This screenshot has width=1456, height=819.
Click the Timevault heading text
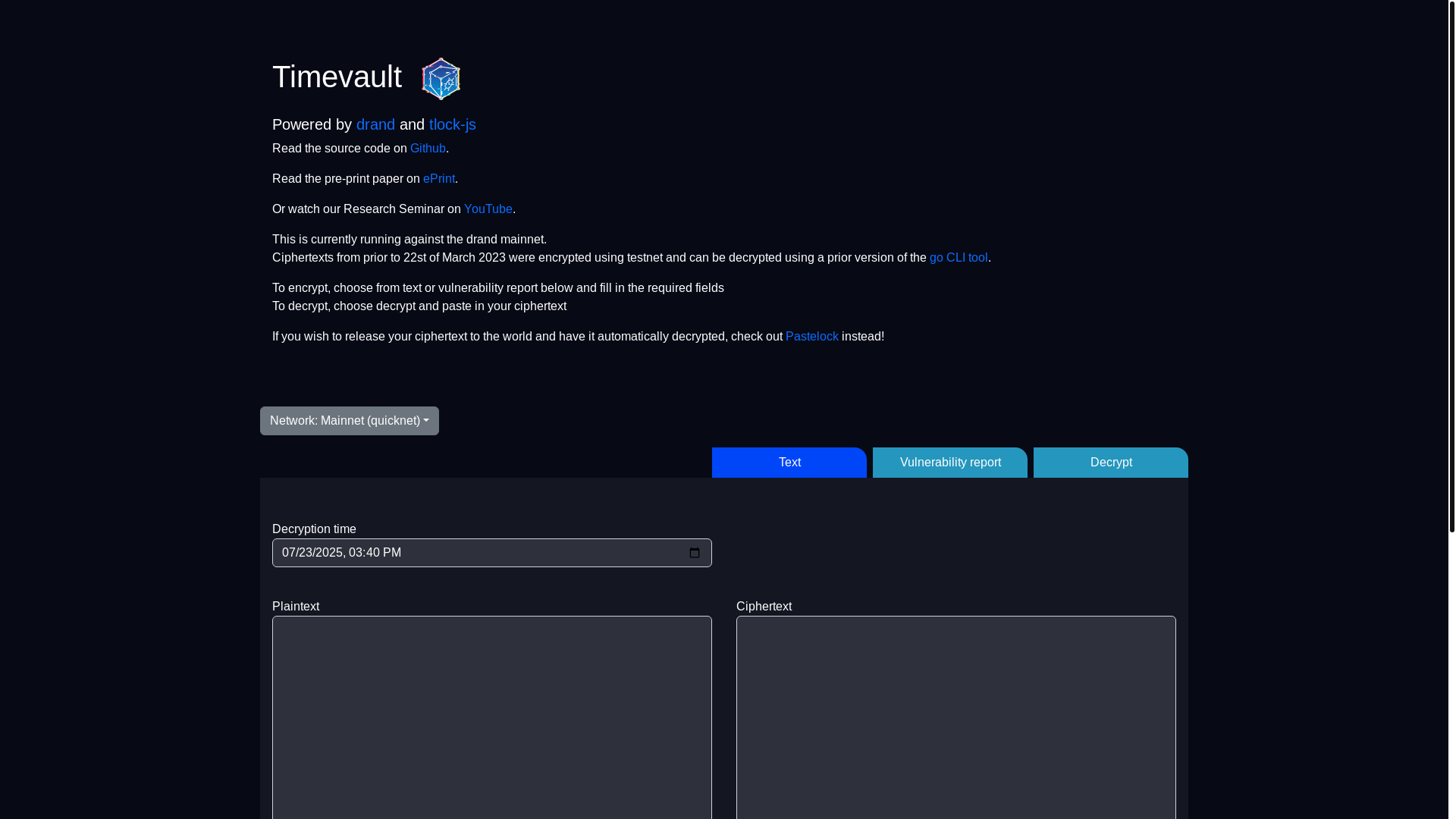tap(337, 77)
